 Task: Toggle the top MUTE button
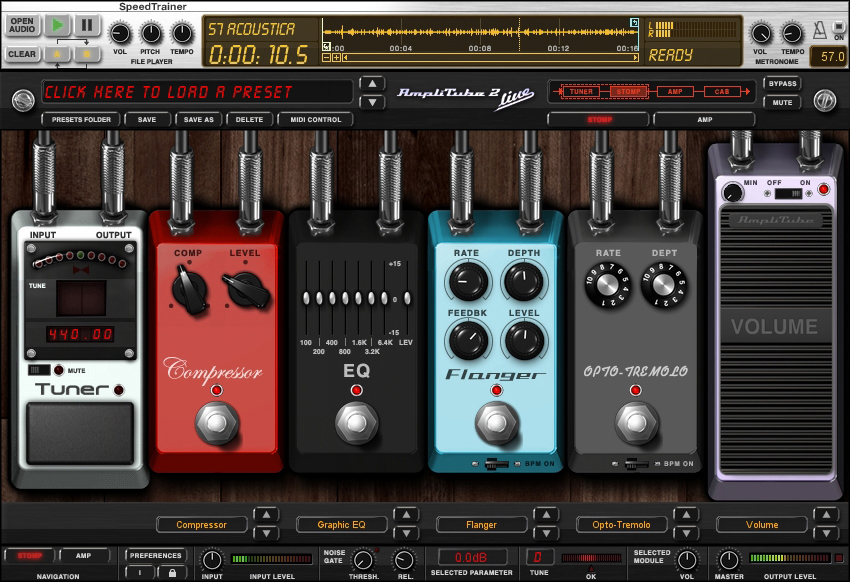[x=783, y=102]
